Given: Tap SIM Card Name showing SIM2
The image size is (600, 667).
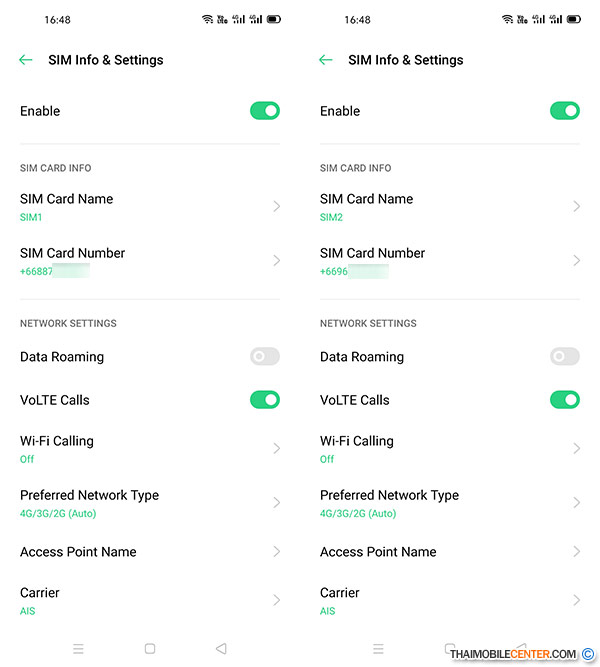Looking at the screenshot, I should [450, 206].
